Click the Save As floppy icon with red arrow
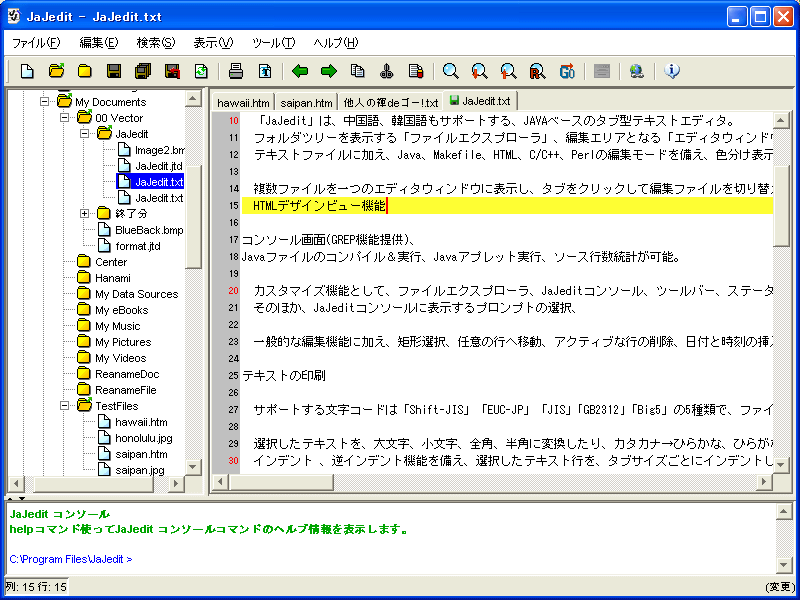 click(x=172, y=71)
